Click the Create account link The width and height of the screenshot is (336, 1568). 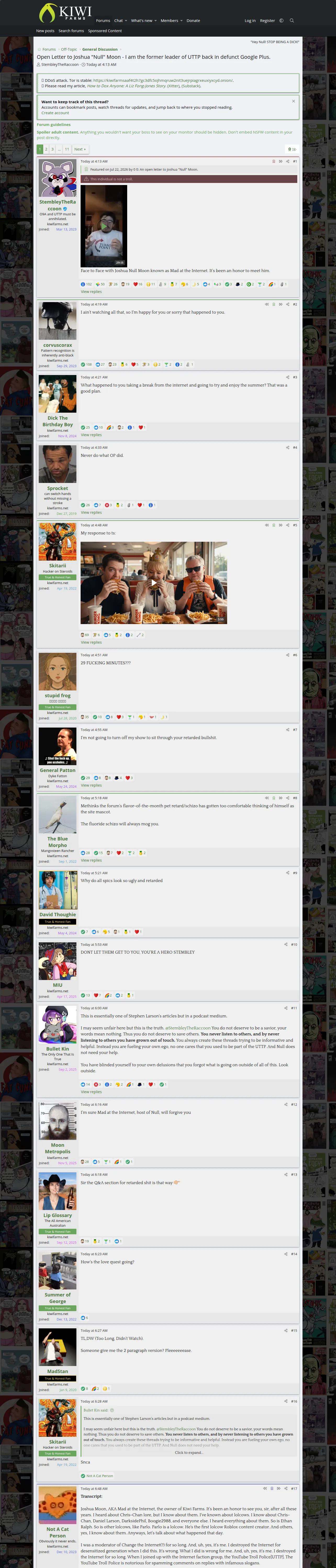(55, 113)
